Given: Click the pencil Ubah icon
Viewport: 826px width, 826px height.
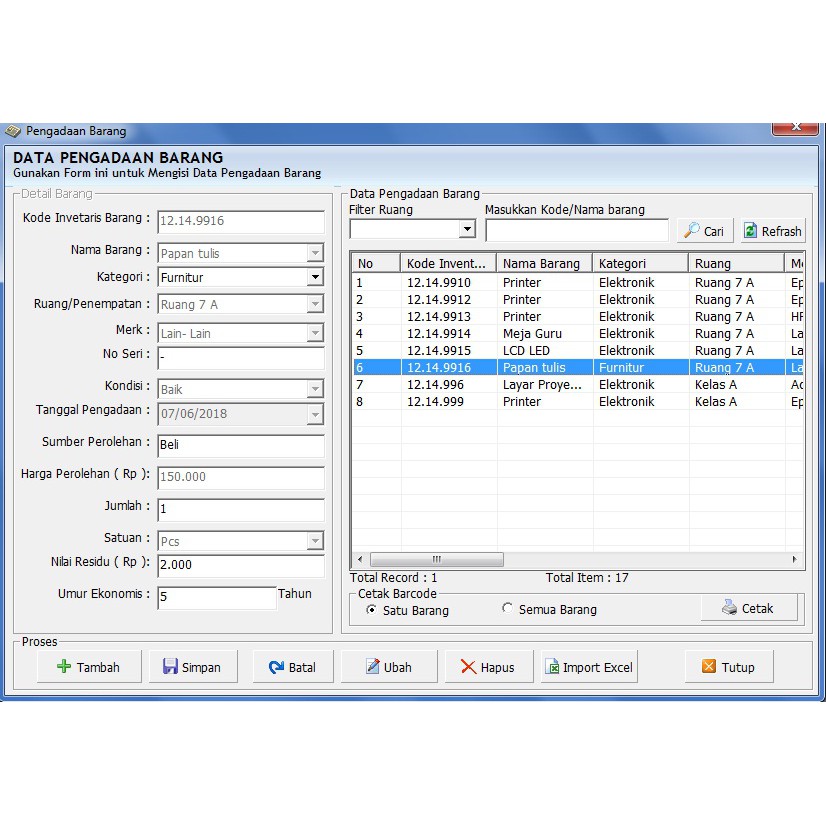Looking at the screenshot, I should coord(372,666).
